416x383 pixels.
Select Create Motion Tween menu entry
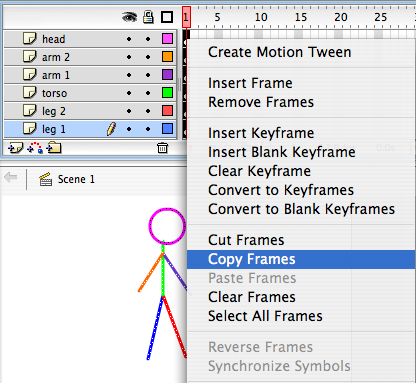pos(280,52)
